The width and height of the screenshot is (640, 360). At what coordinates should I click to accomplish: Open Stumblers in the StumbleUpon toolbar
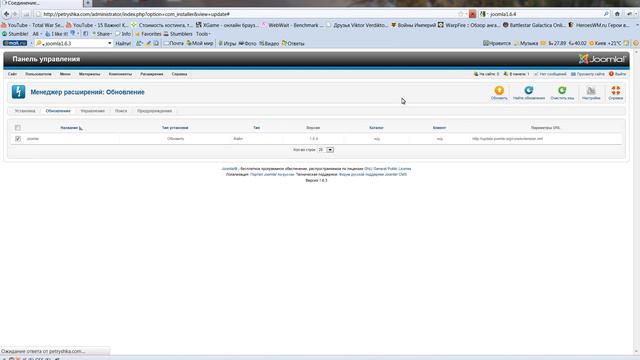178,34
